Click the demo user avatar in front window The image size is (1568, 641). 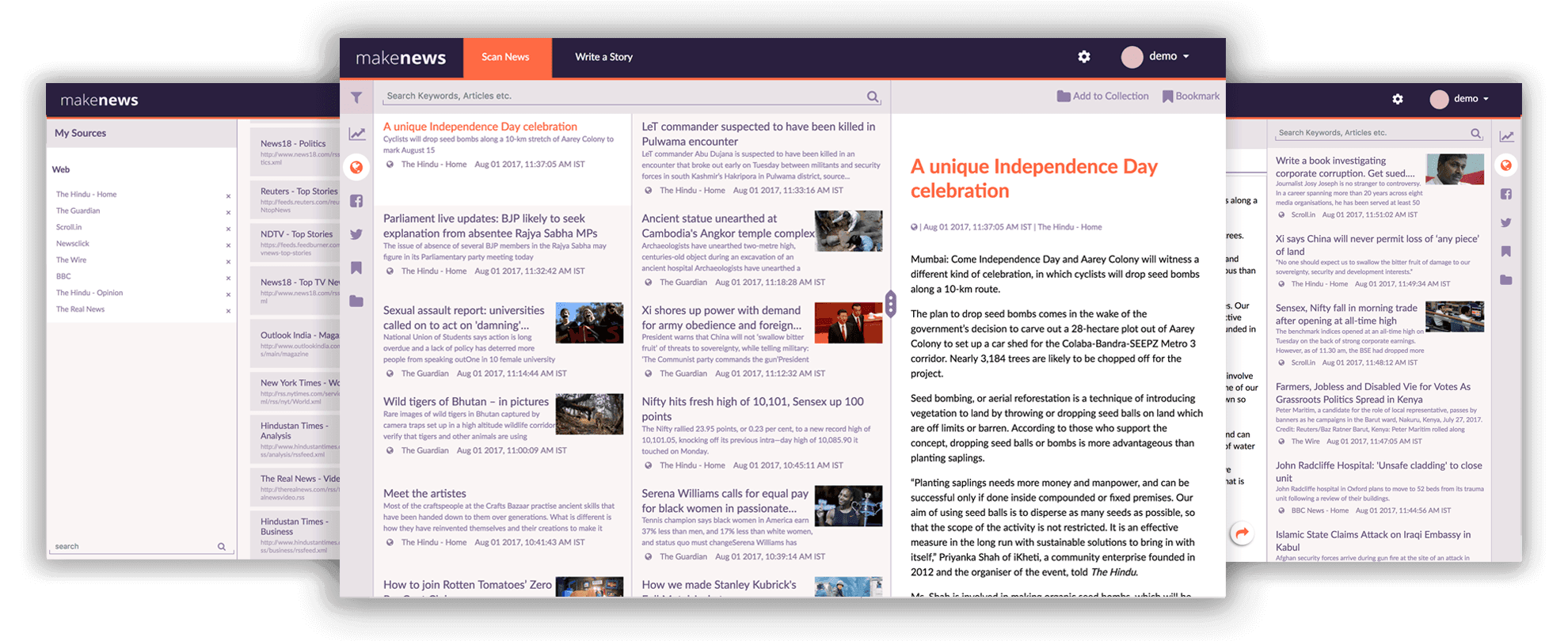point(1132,57)
